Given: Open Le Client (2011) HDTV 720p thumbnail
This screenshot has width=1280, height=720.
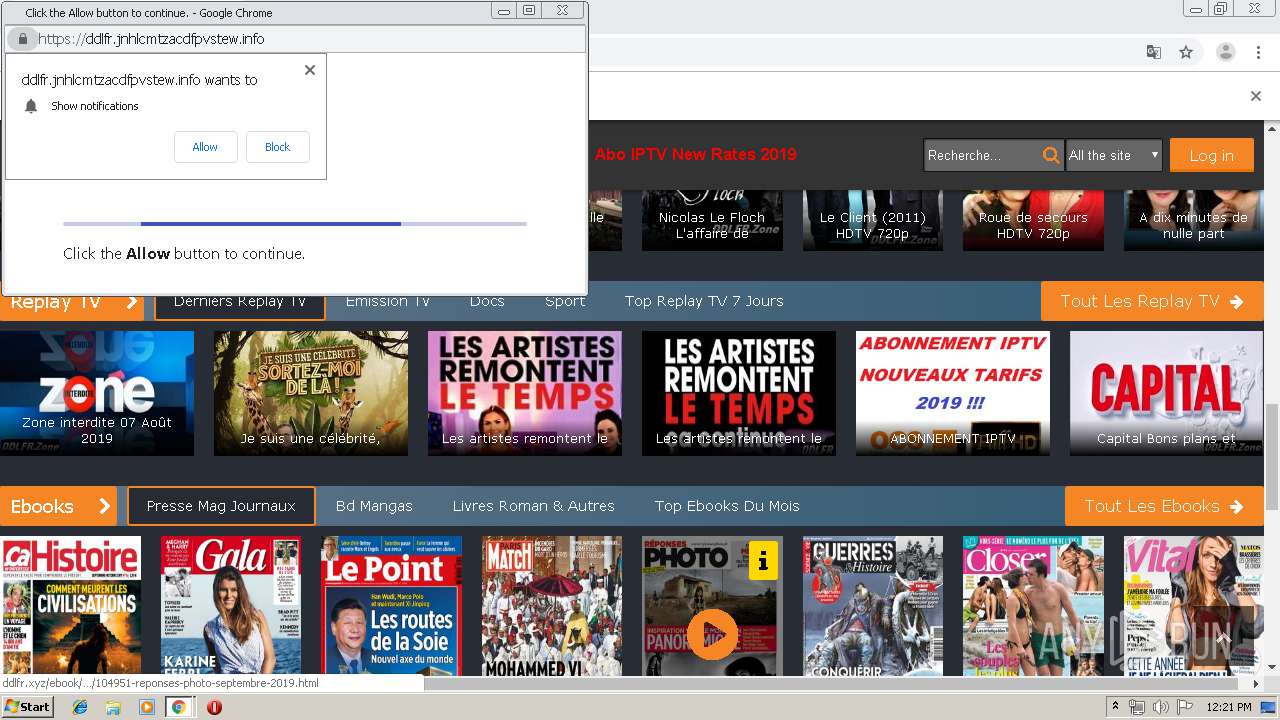Looking at the screenshot, I should 873,220.
